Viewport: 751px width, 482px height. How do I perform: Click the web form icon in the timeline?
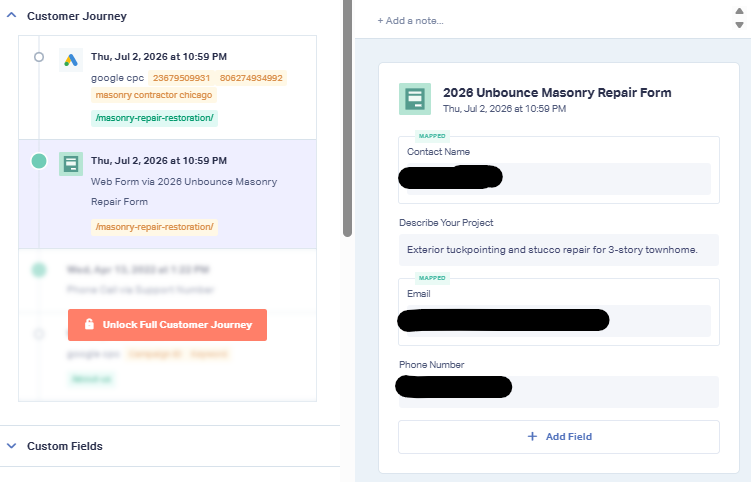(71, 164)
